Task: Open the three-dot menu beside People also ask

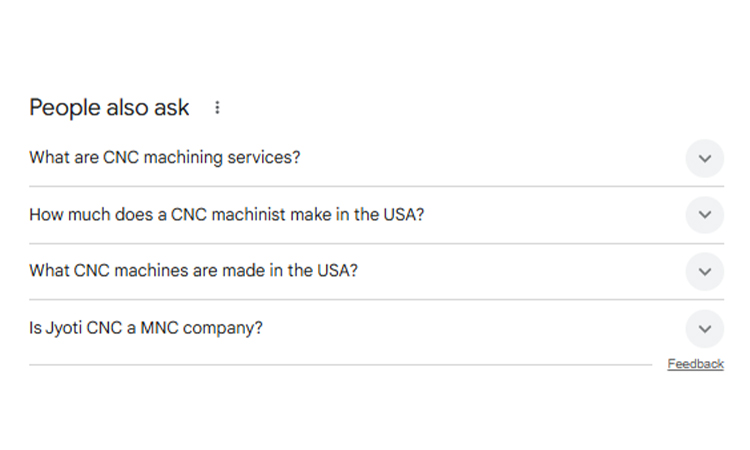Action: 218,108
